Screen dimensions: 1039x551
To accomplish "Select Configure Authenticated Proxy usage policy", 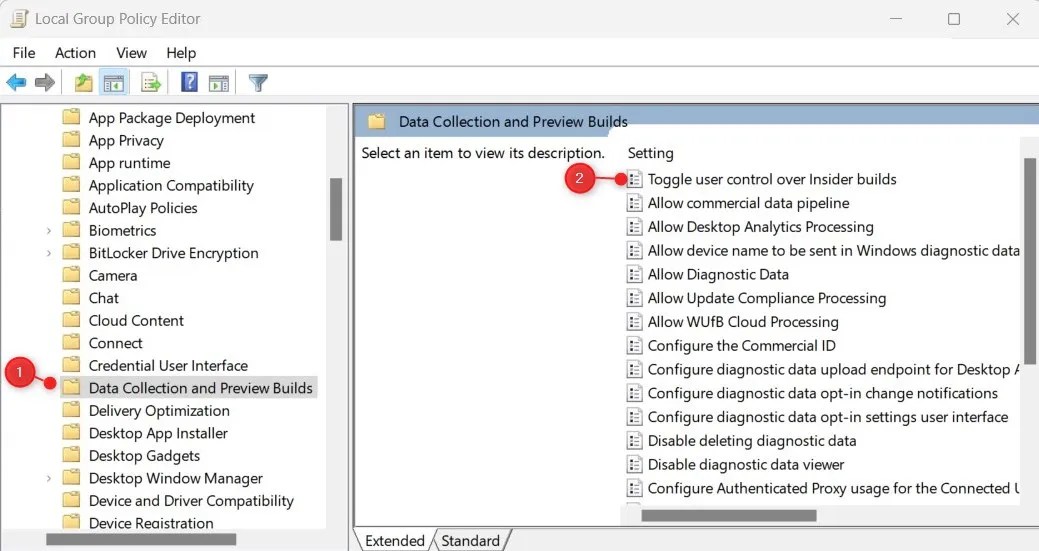I will pos(834,489).
